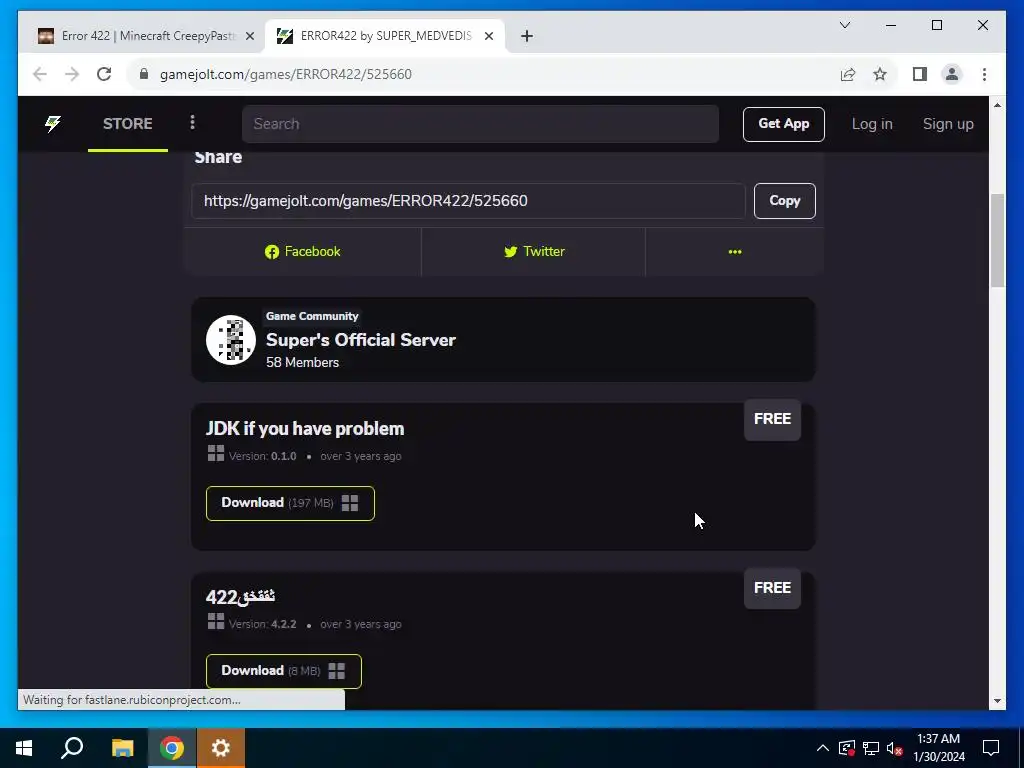Go back to the previous page
Screen dimensions: 1024x768
(x=40, y=74)
